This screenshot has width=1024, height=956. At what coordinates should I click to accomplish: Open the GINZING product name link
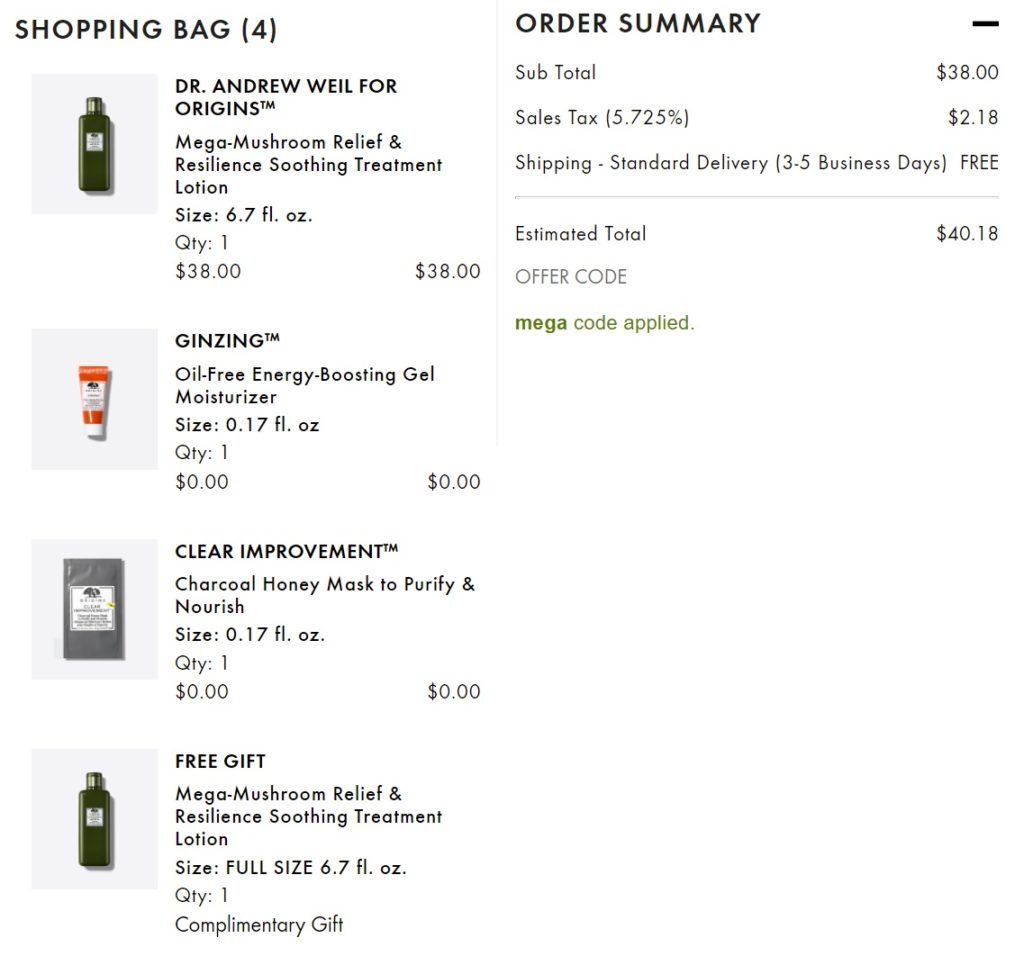click(x=227, y=341)
